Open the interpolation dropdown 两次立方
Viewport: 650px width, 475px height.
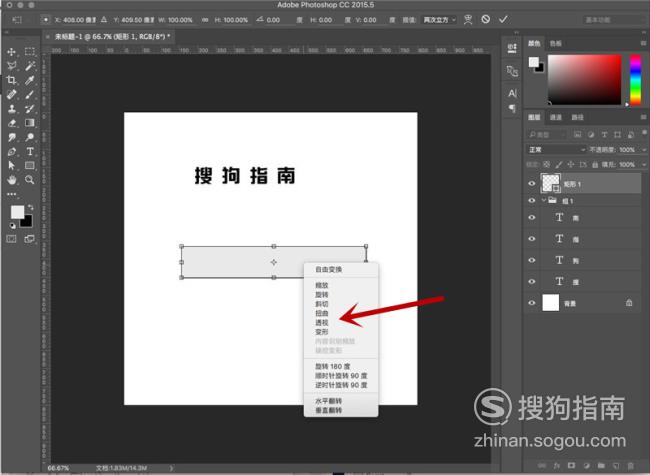coord(439,19)
